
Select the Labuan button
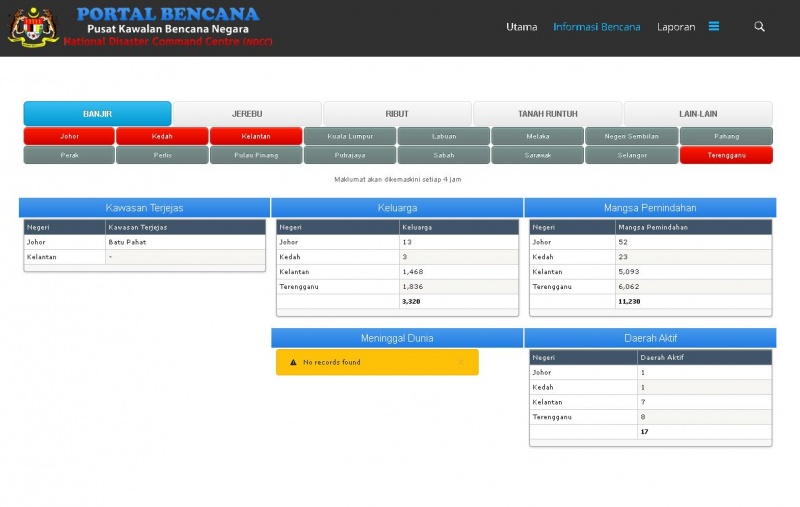pos(444,136)
